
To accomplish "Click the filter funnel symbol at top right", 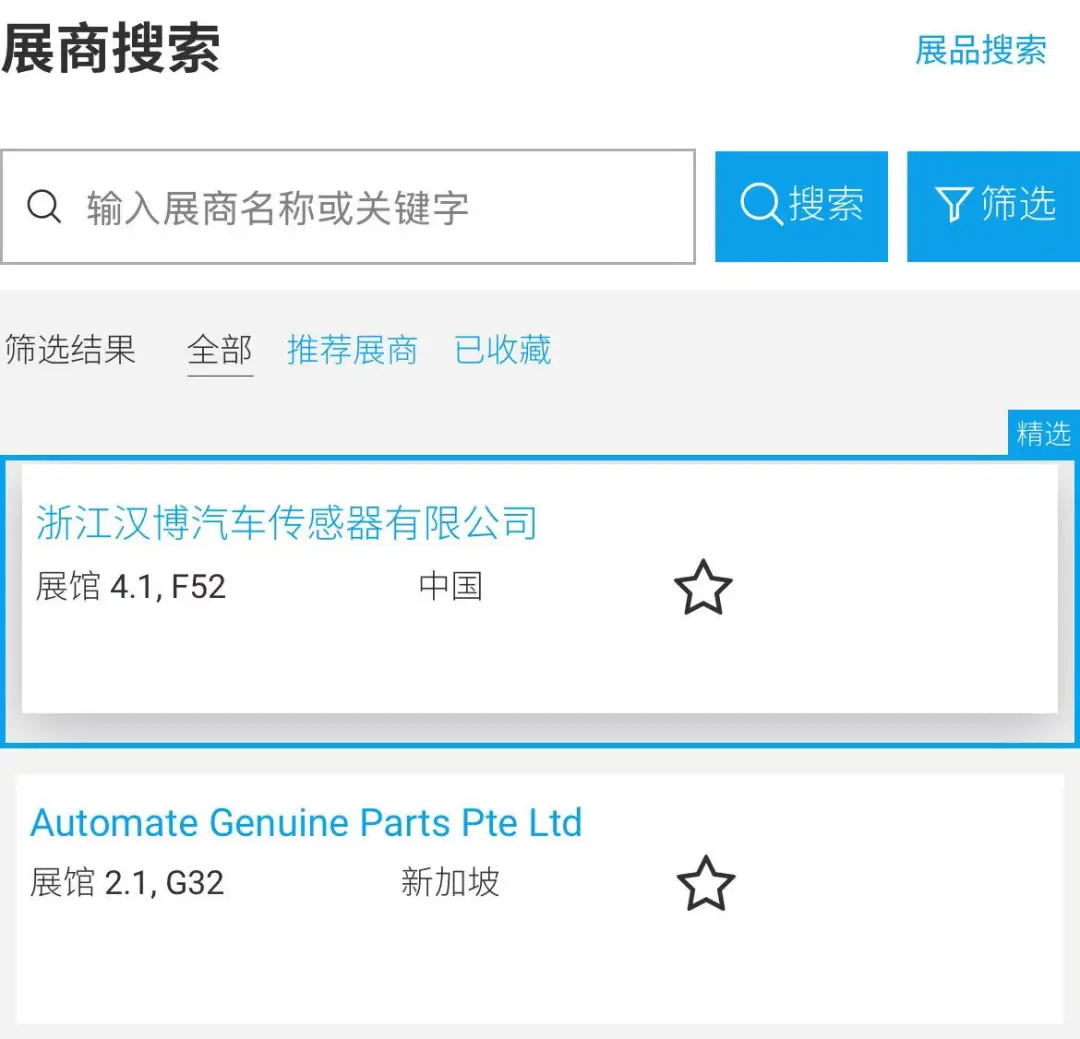I will (x=957, y=204).
